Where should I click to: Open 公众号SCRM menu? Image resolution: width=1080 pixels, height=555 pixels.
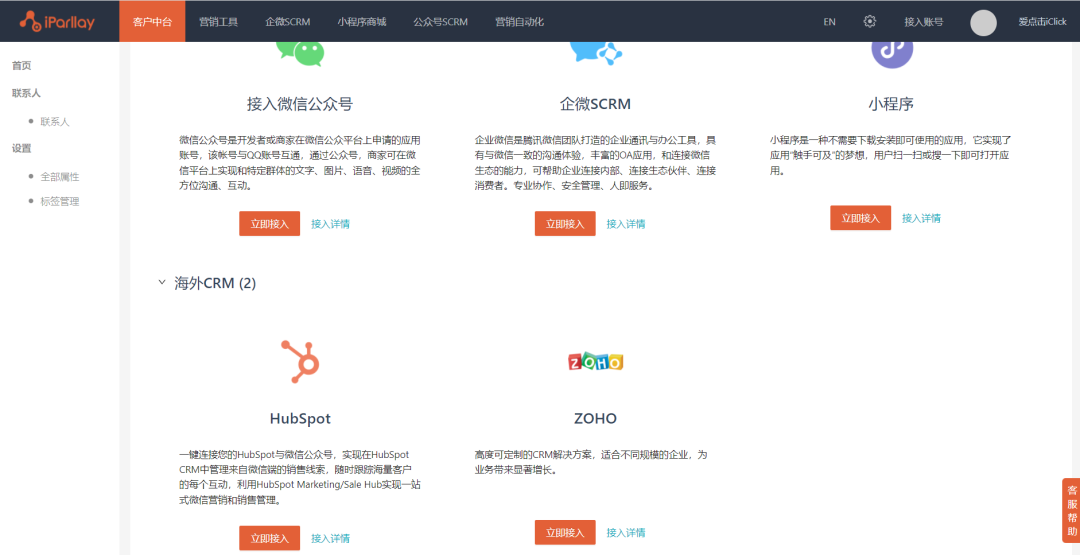(441, 21)
